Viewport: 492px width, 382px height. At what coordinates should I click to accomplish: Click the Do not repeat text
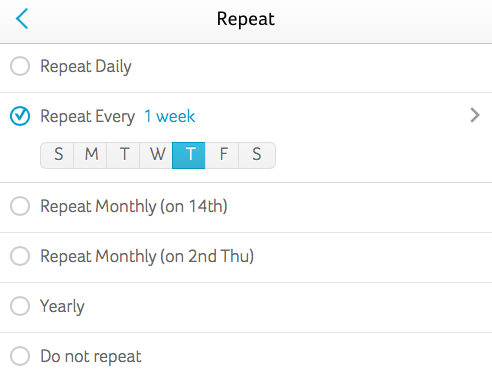coord(91,357)
